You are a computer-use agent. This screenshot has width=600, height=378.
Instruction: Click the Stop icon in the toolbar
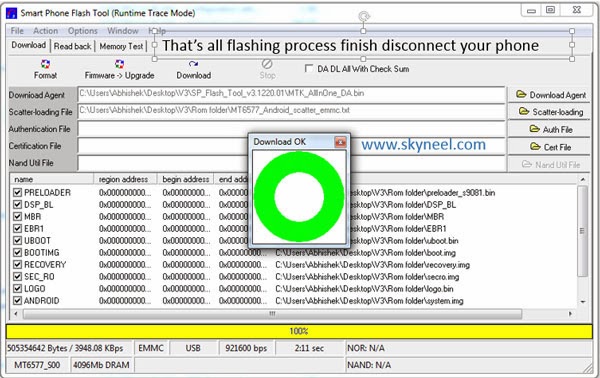tap(267, 64)
